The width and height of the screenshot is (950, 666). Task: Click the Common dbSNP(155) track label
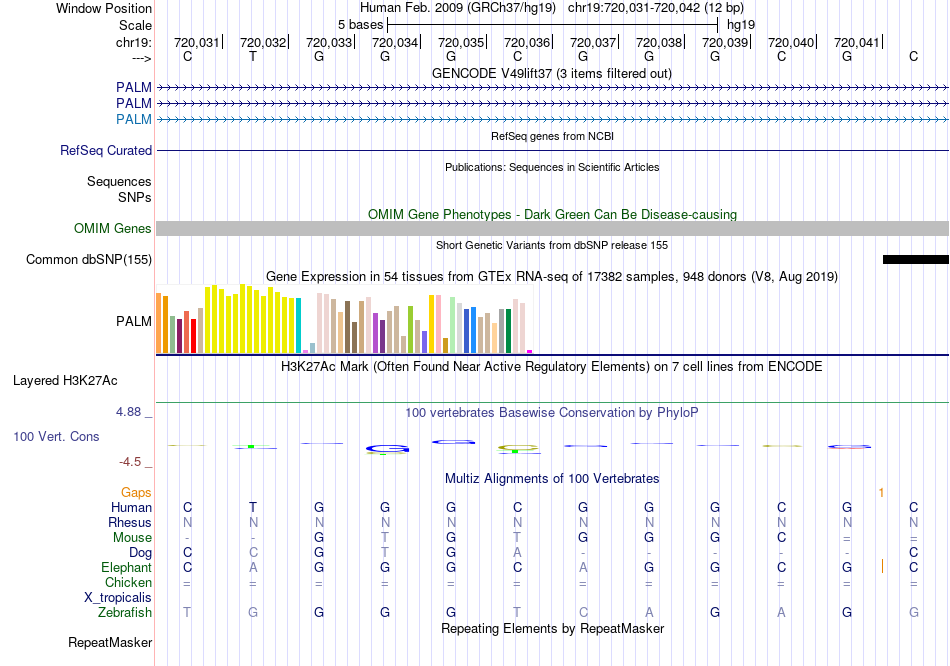click(89, 259)
